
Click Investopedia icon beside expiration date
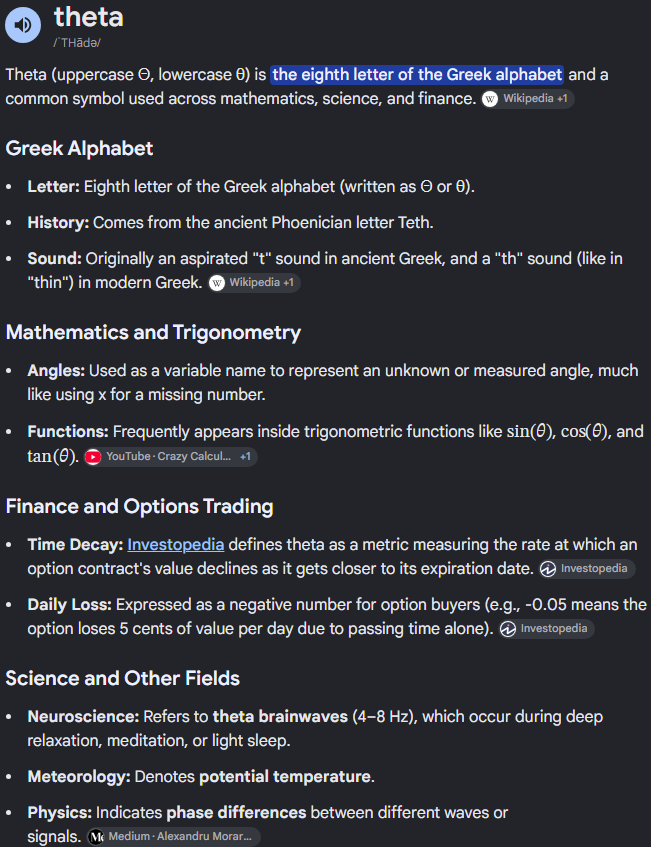[548, 569]
